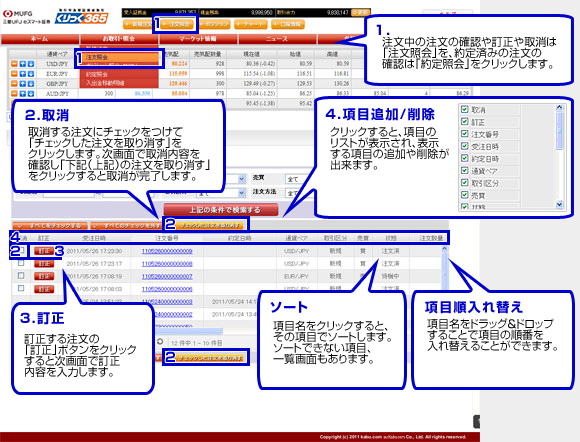This screenshot has height=442, width=580.
Task: Click the blue down-arrow icon in USD/JPY row
Action: point(31,64)
